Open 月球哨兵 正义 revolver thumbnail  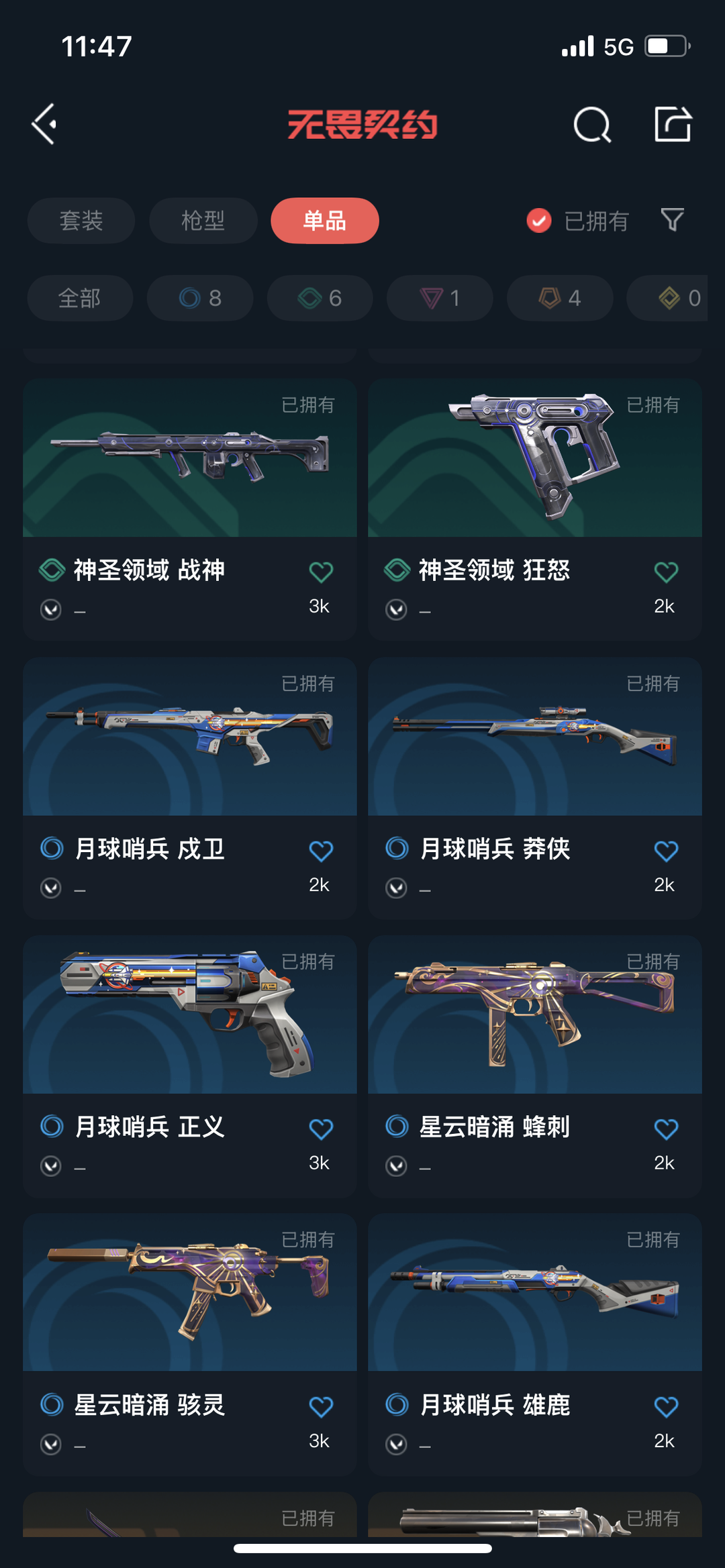(189, 1014)
